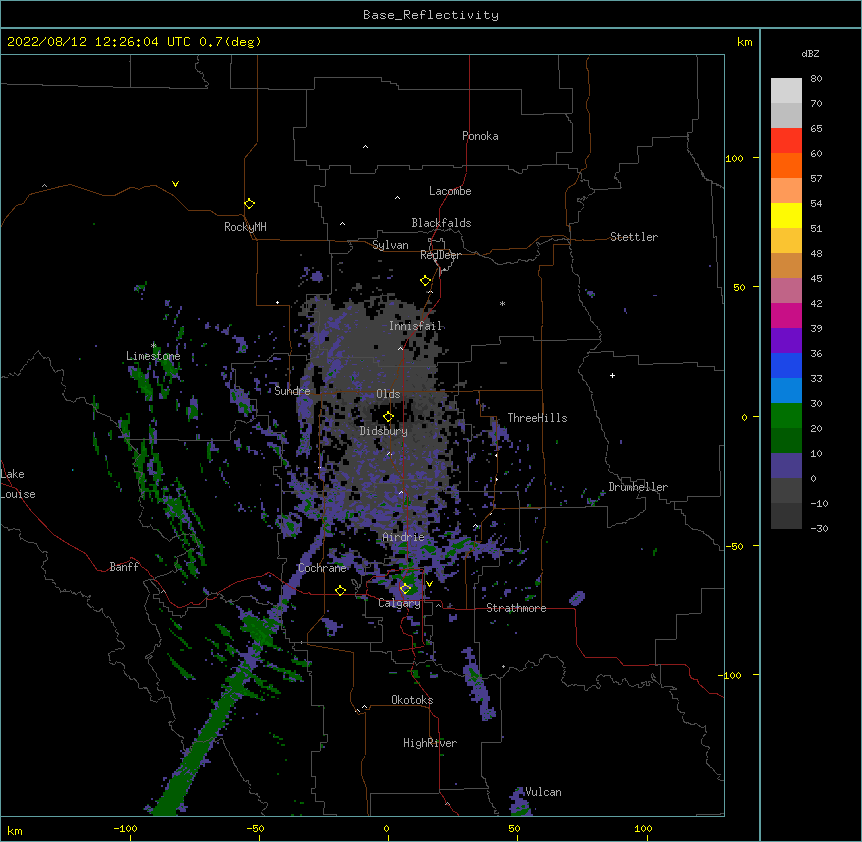
Task: Click the white asterisk marker east of Innisfail
Action: pyautogui.click(x=502, y=303)
